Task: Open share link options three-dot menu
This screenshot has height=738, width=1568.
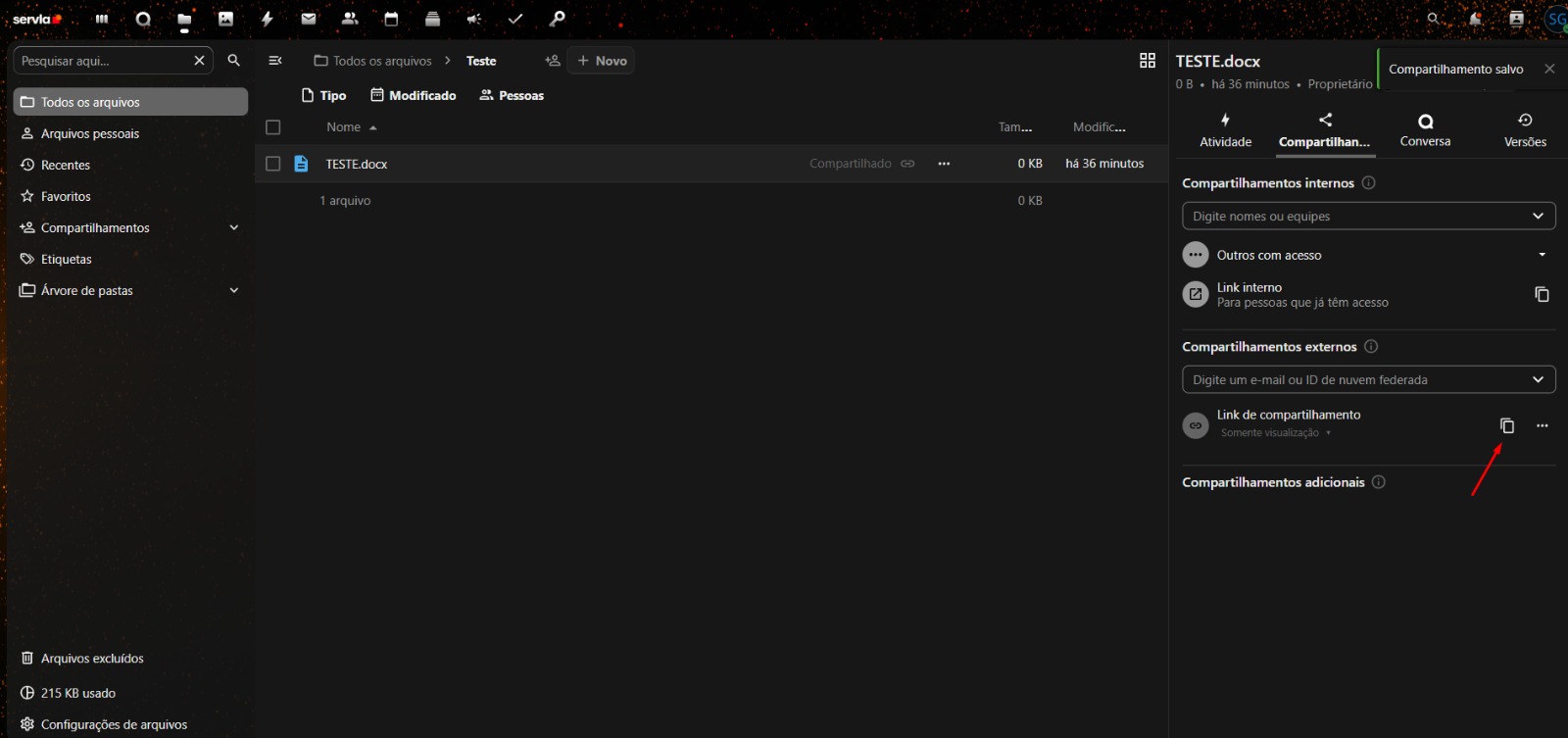Action: [x=1543, y=425]
